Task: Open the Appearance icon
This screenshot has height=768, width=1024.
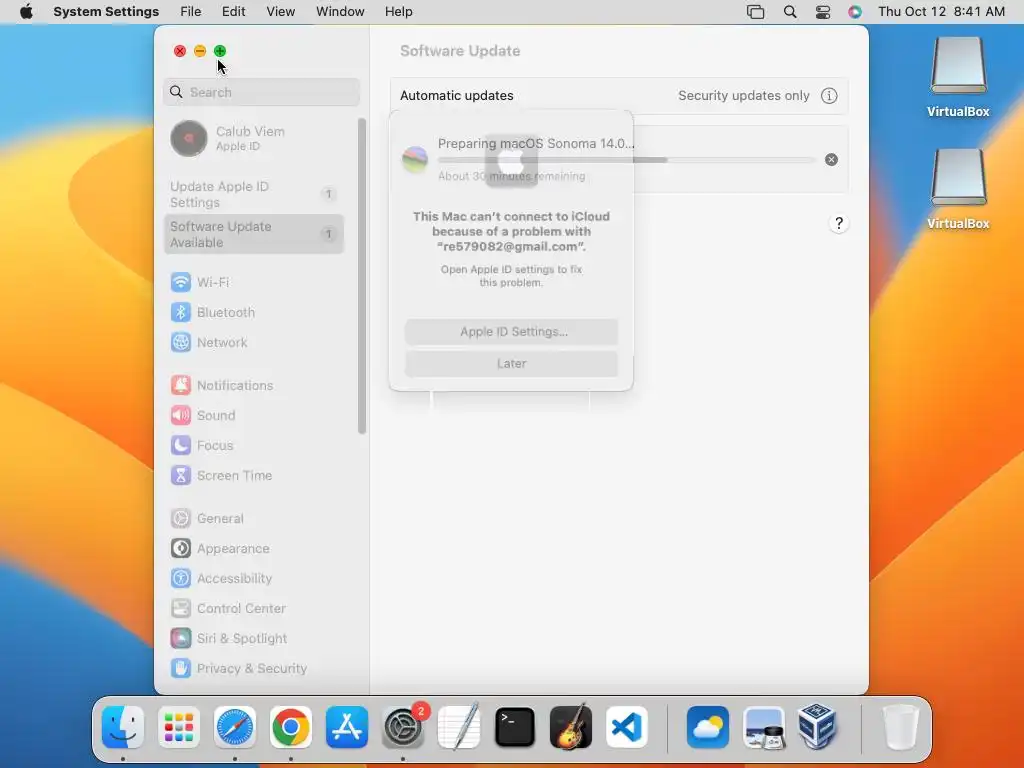Action: (x=181, y=549)
